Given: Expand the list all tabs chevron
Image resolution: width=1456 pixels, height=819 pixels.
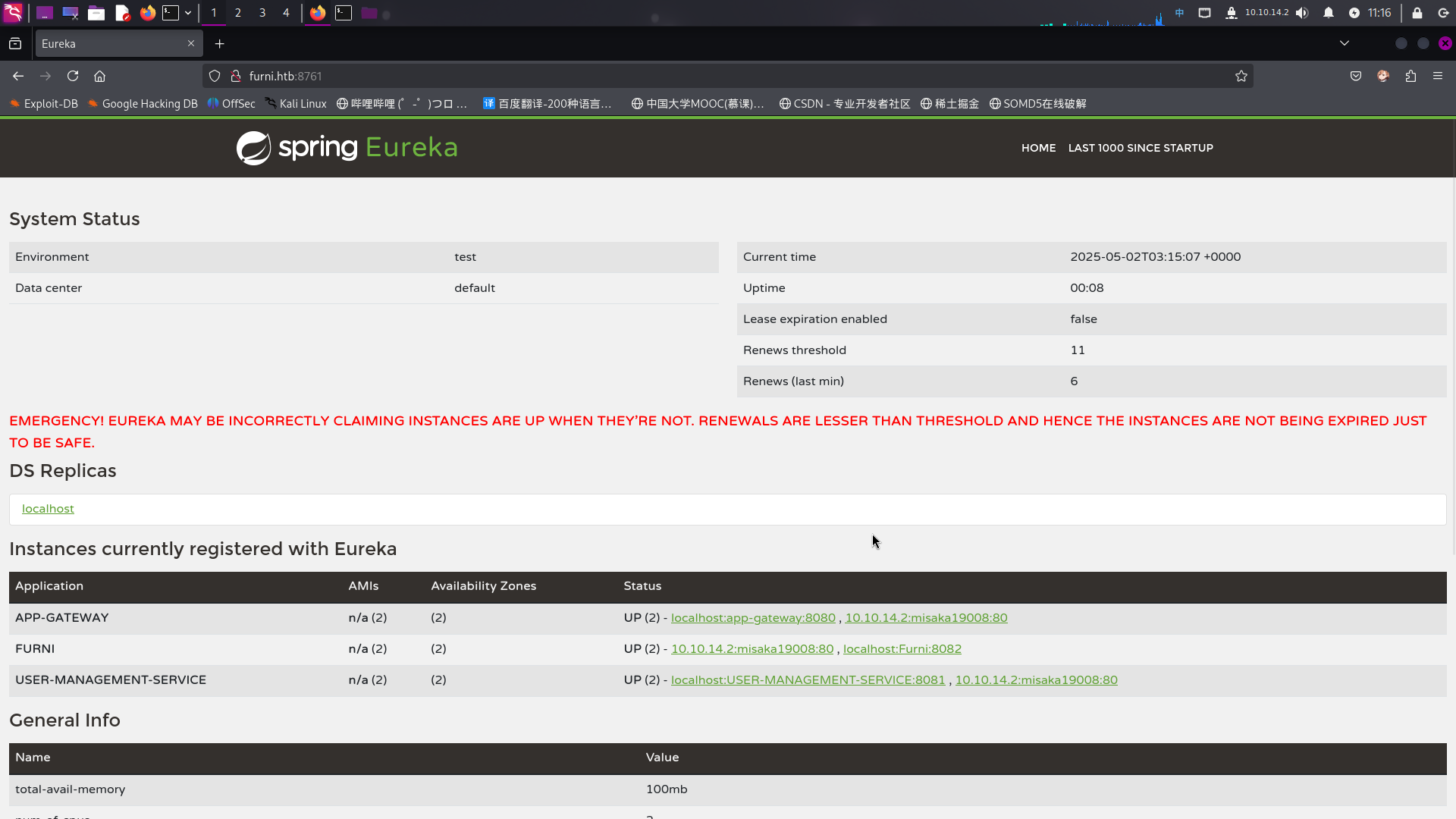Looking at the screenshot, I should click(x=1345, y=43).
